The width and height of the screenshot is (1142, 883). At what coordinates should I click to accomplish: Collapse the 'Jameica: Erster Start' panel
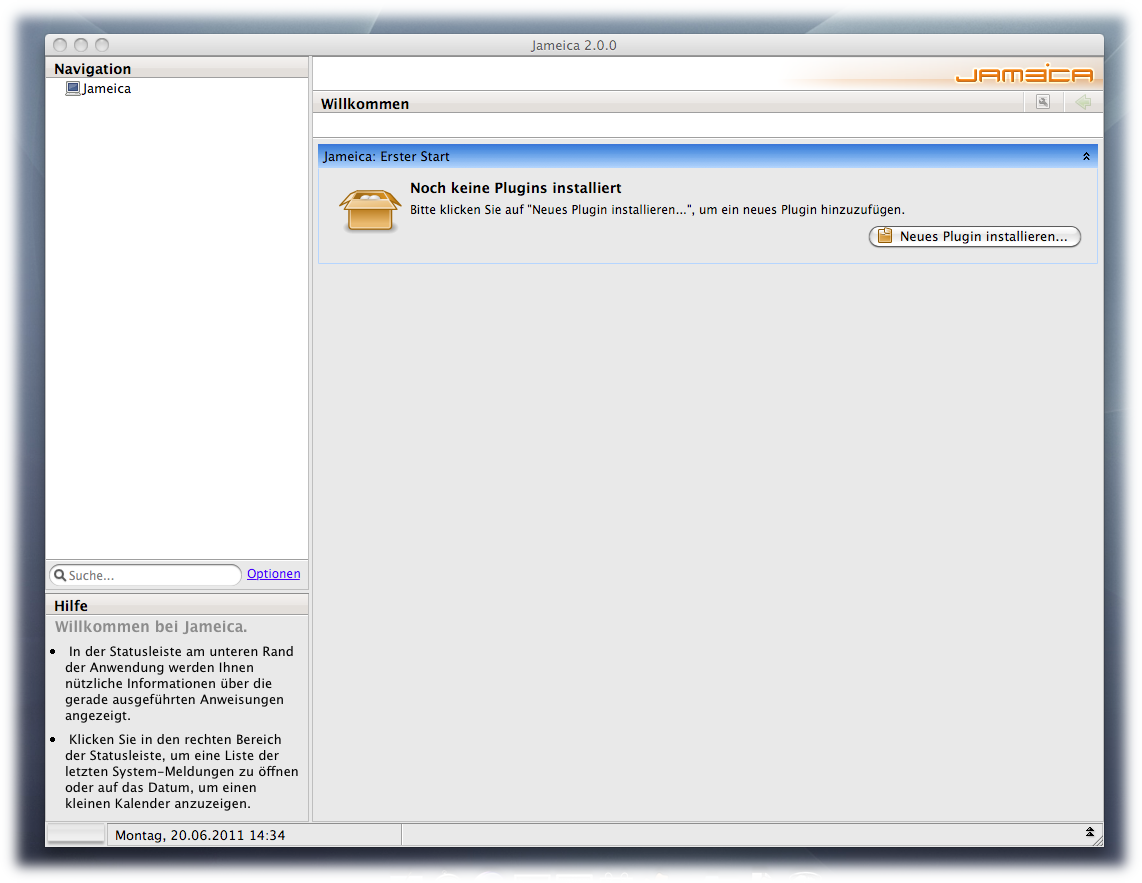pos(1086,157)
